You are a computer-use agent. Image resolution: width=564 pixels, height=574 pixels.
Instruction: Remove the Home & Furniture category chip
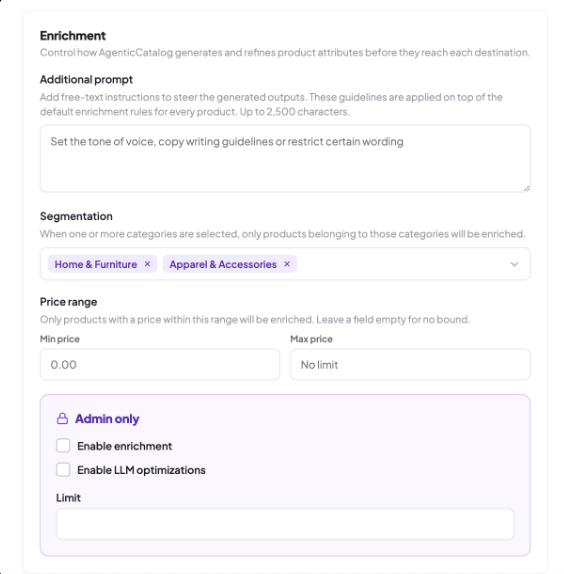[147, 264]
